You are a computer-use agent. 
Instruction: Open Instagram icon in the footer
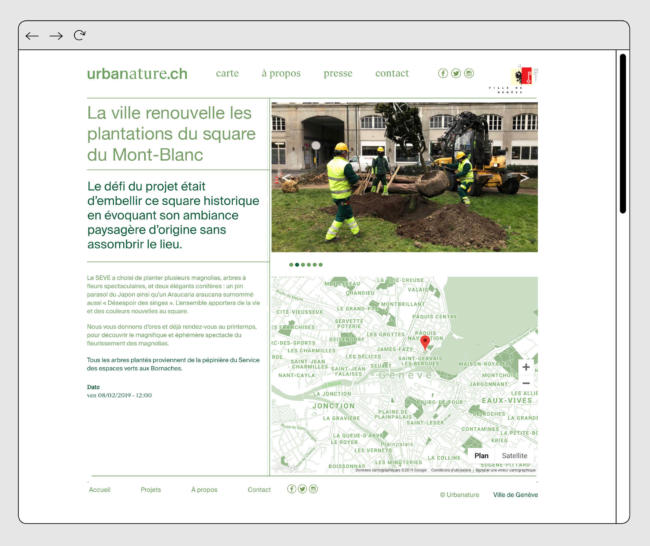coord(313,489)
